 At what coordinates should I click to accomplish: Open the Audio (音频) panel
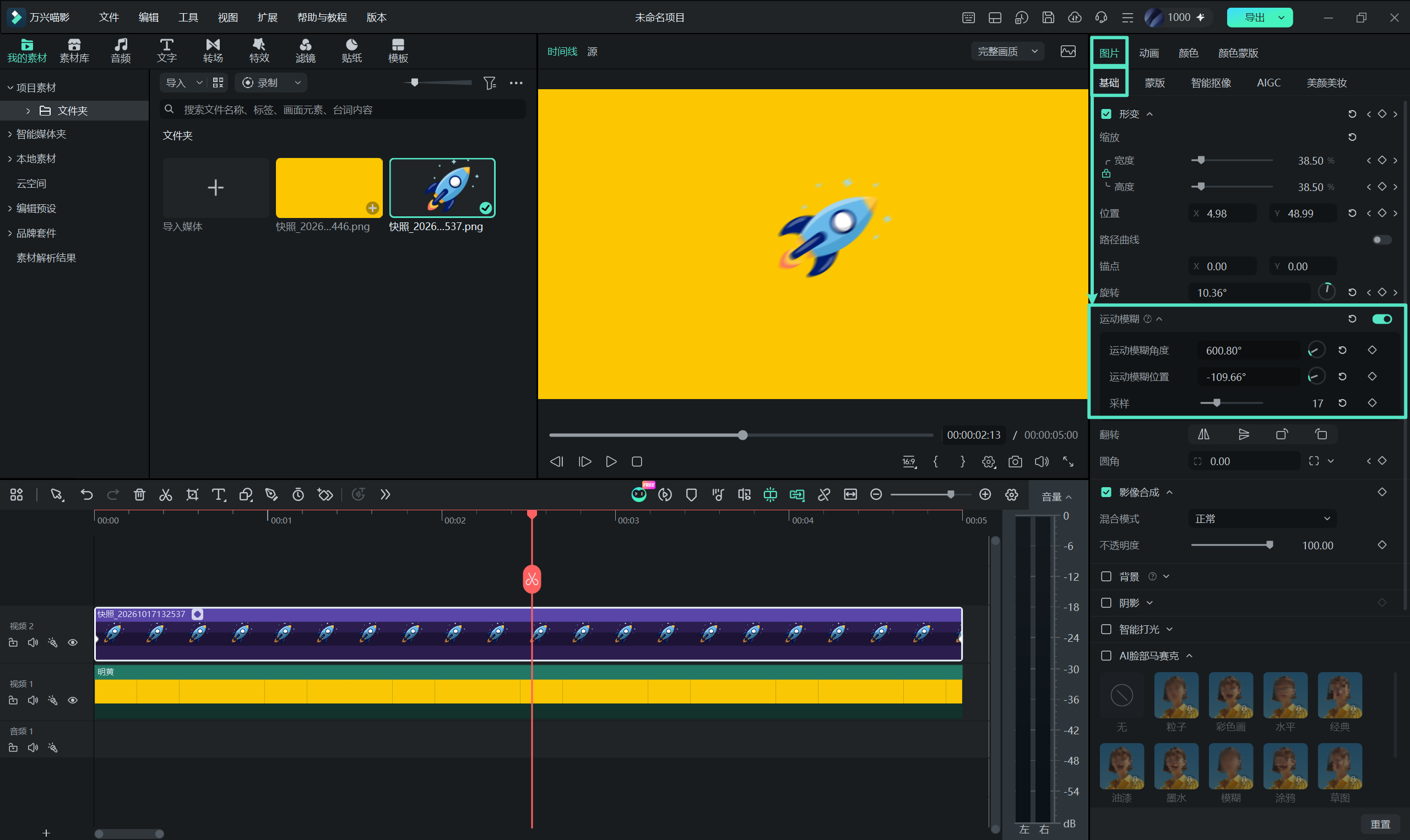click(x=121, y=51)
